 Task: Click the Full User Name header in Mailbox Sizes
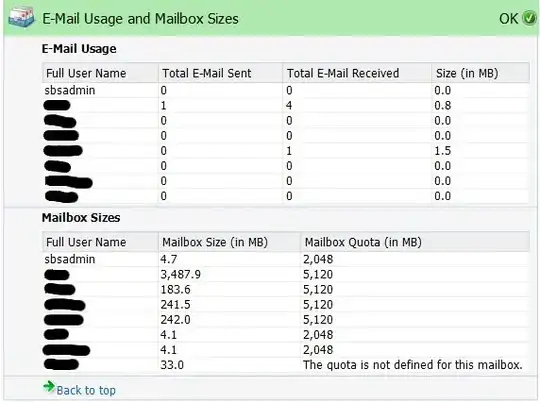pyautogui.click(x=86, y=242)
